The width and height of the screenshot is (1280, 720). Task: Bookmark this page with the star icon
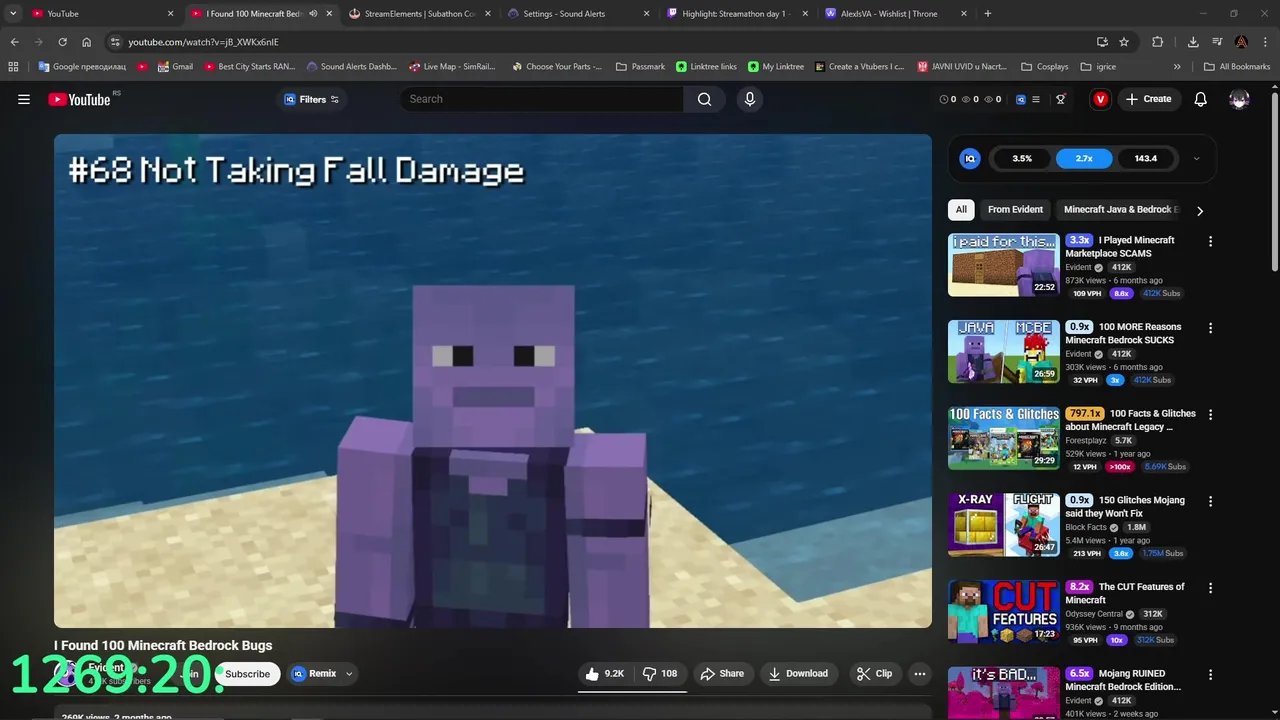pyautogui.click(x=1124, y=42)
